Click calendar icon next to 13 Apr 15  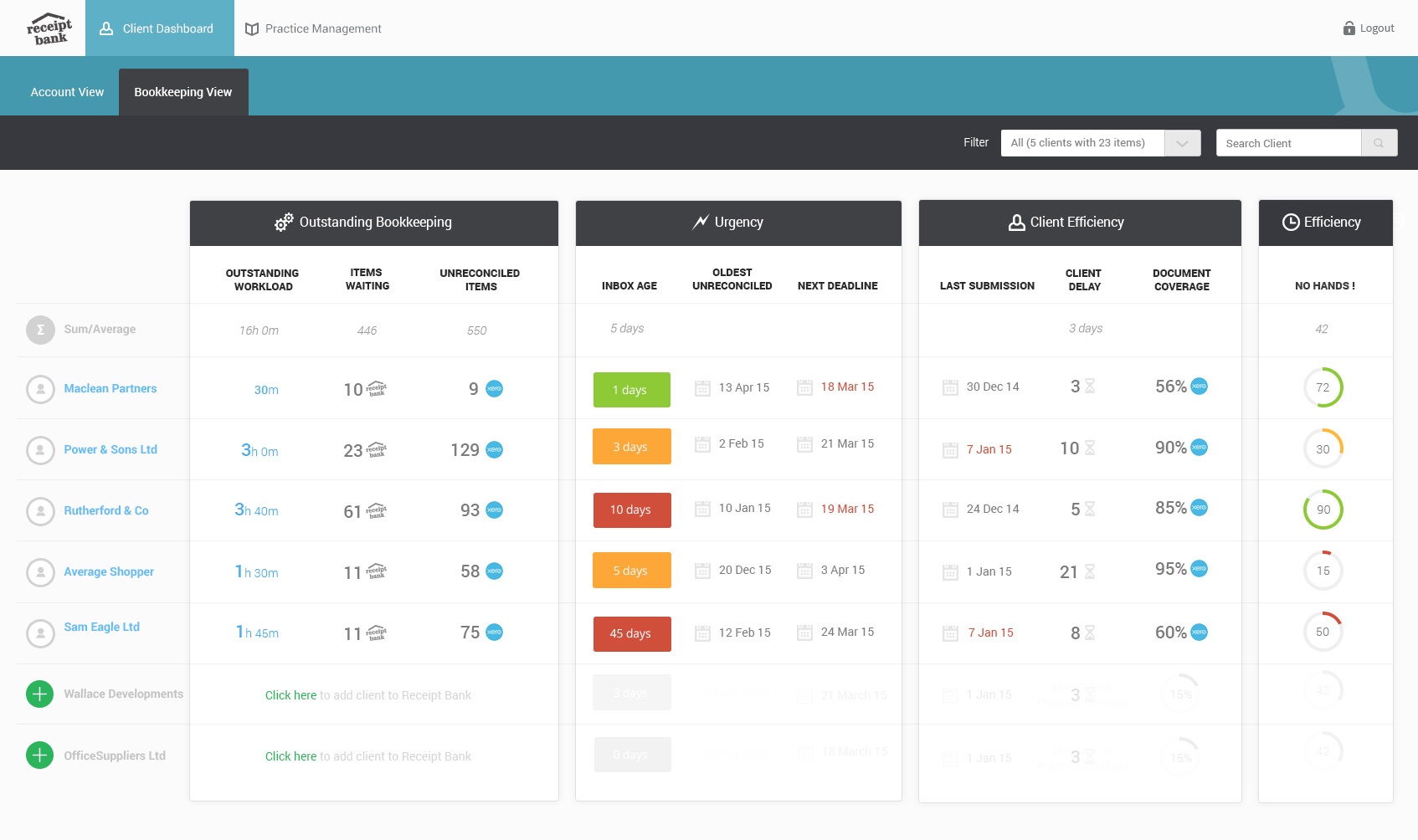point(702,388)
